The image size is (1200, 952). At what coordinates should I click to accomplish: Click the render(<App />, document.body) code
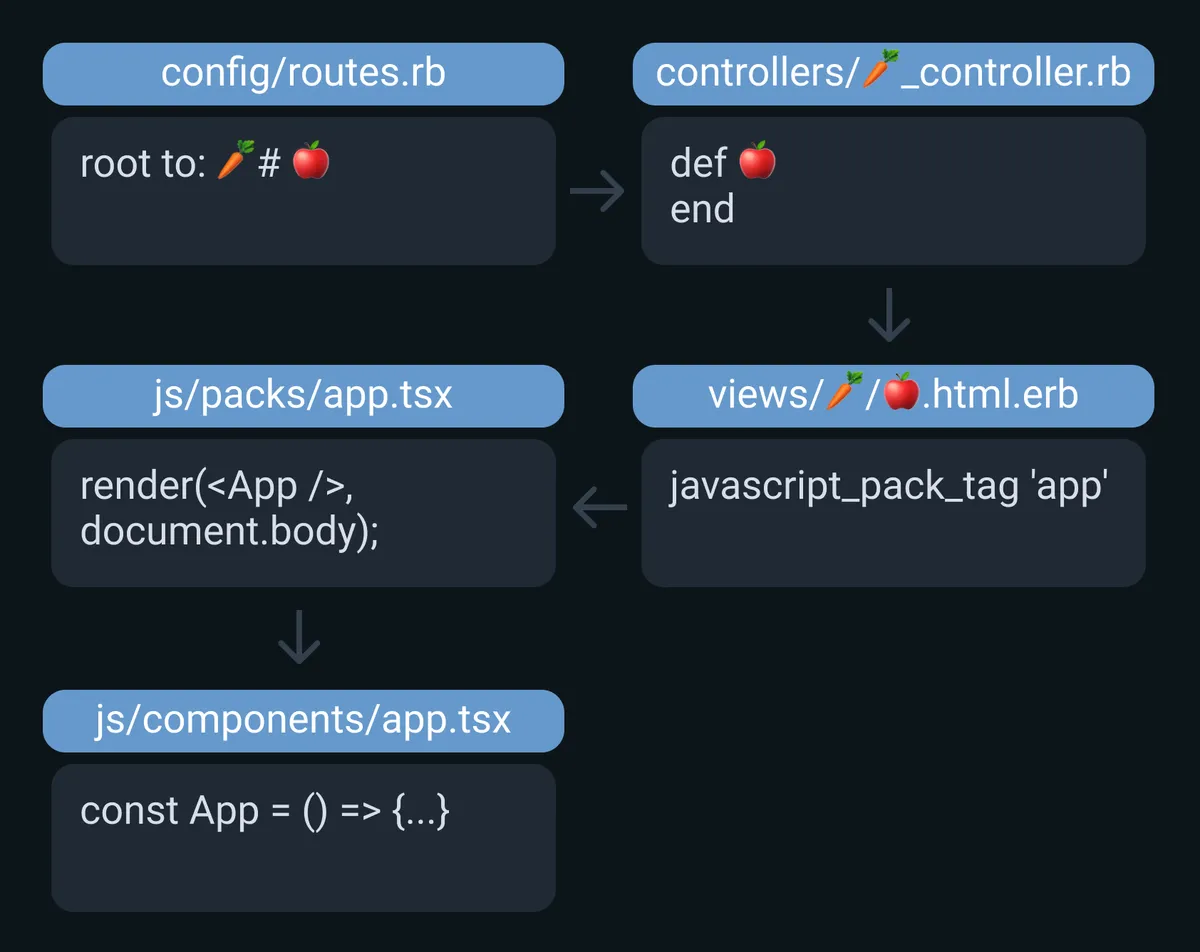(x=230, y=509)
